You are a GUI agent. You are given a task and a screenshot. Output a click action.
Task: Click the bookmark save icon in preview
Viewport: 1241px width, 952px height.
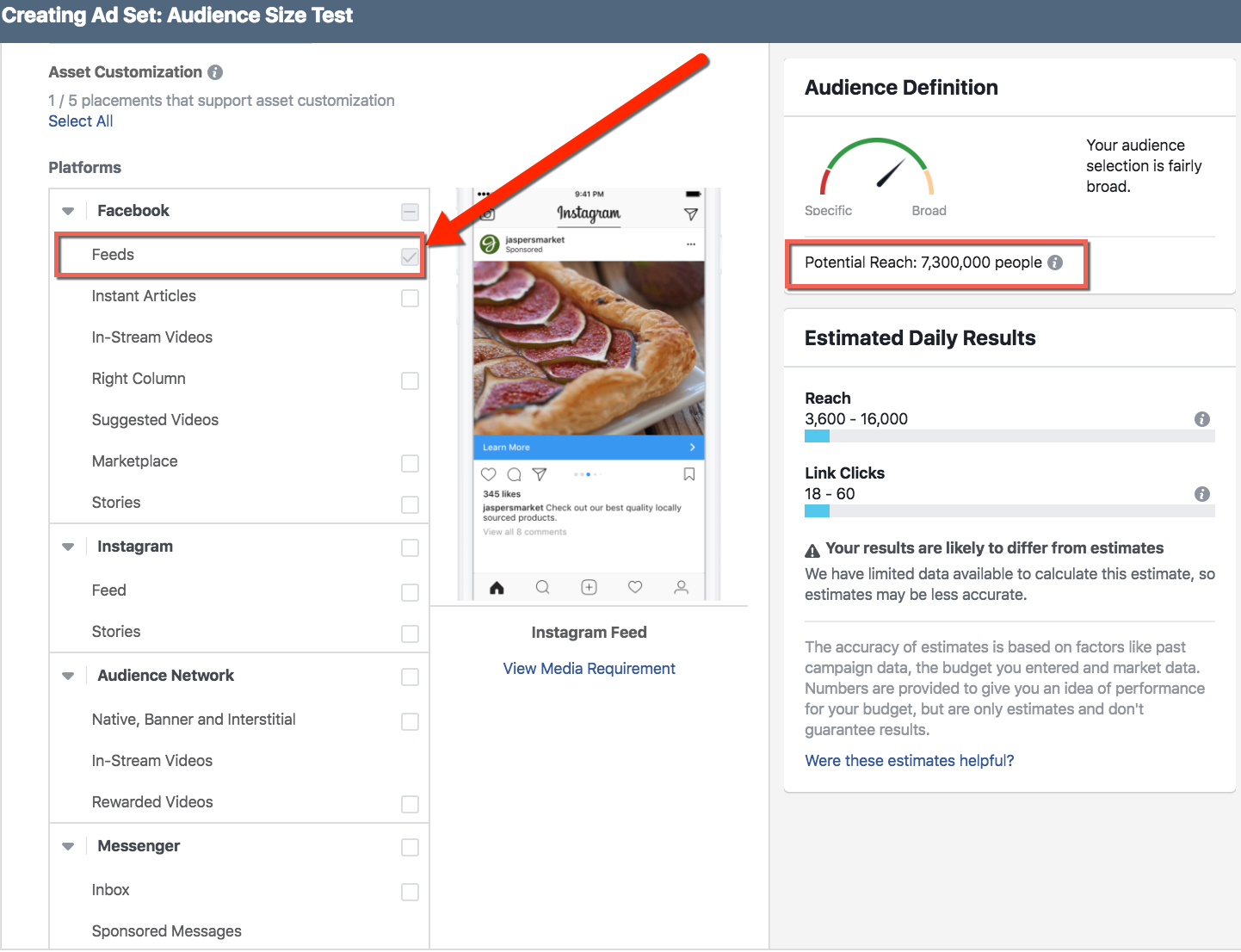click(689, 474)
